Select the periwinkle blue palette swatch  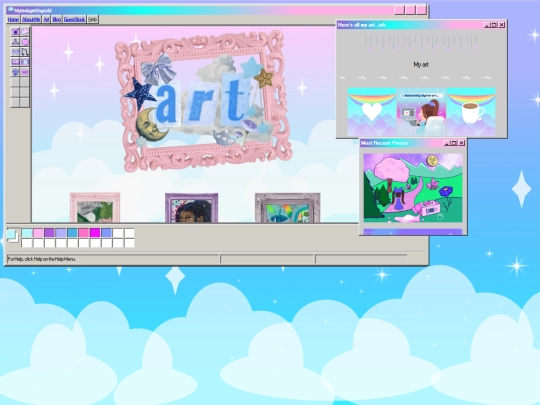[x=106, y=233]
